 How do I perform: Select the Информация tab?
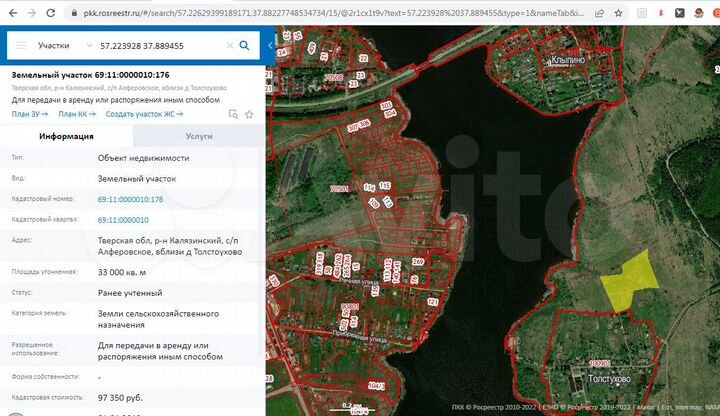tap(66, 137)
